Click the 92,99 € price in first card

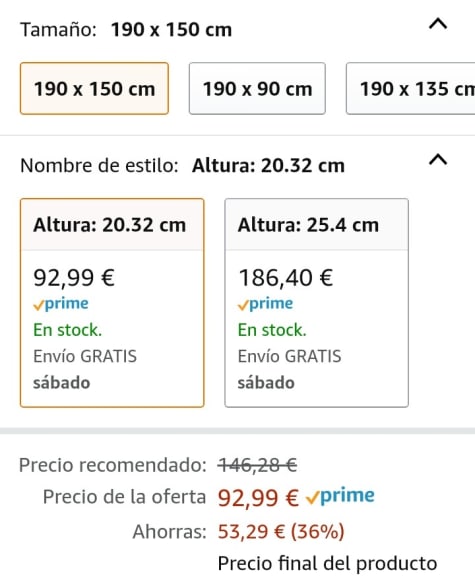74,278
